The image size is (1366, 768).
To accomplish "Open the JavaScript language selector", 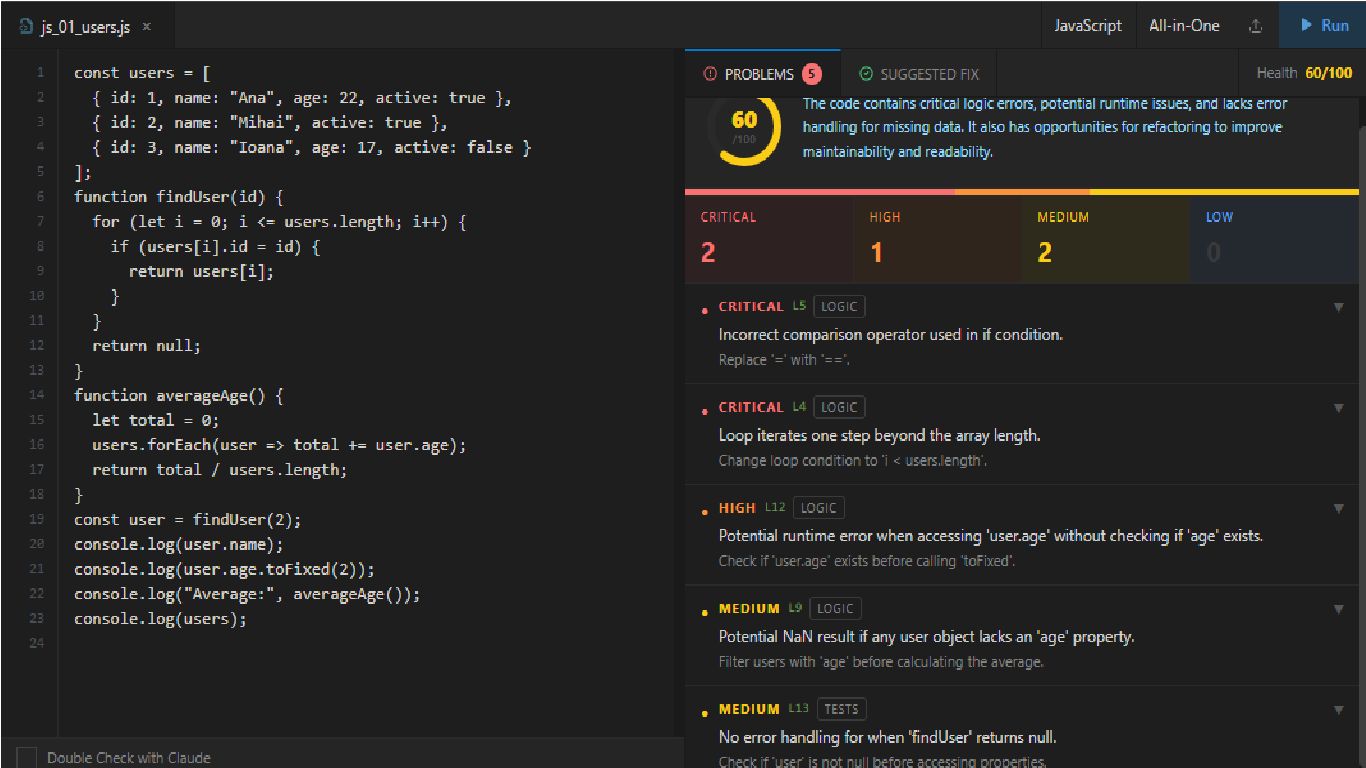I will click(x=1088, y=26).
